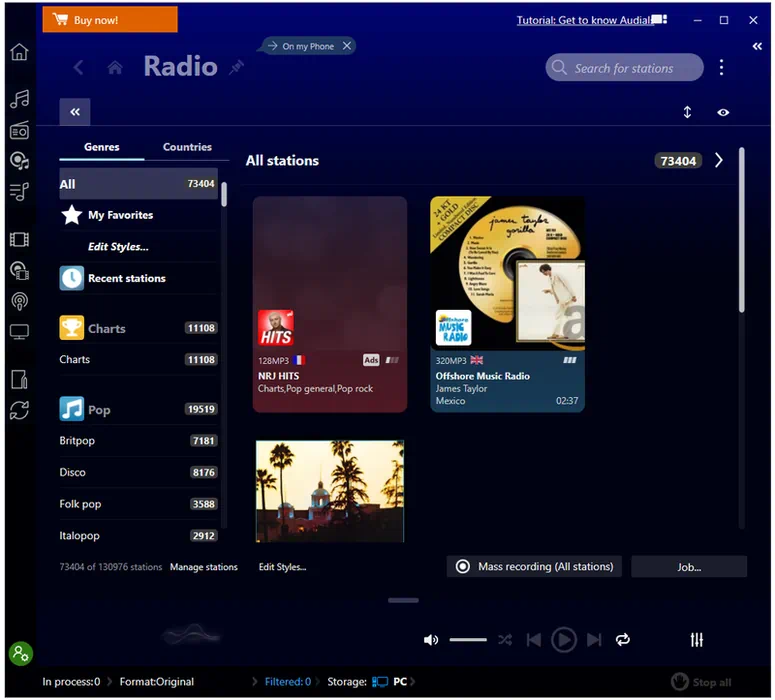Open the devices icon in sidebar
This screenshot has height=700, width=775.
[x=19, y=379]
